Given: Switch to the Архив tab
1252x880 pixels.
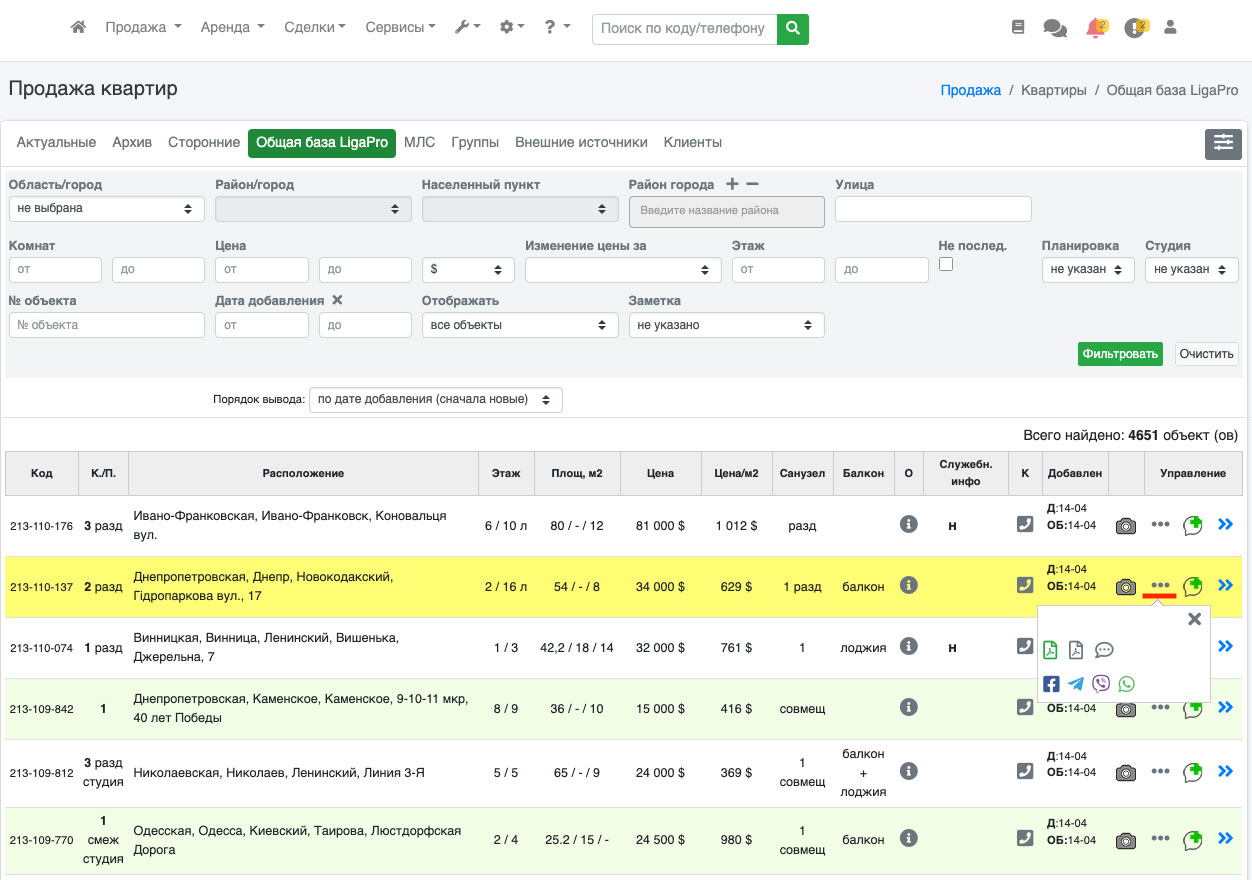Looking at the screenshot, I should click(x=132, y=143).
